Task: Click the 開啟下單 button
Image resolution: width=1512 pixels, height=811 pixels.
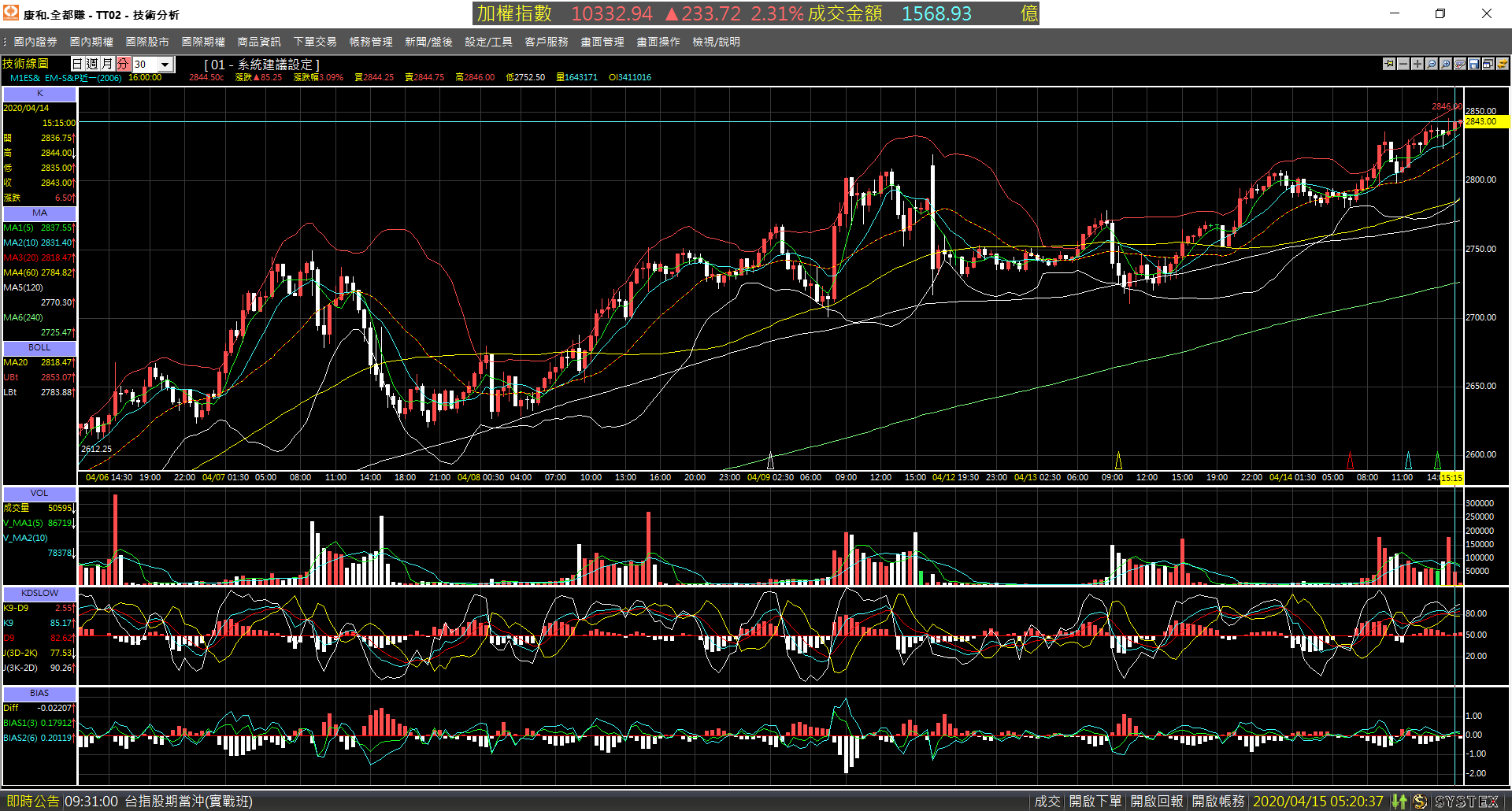Action: click(1095, 802)
